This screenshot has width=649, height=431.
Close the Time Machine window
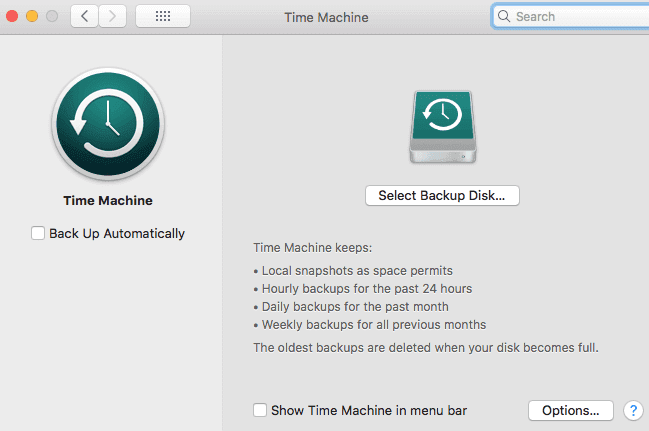12,16
